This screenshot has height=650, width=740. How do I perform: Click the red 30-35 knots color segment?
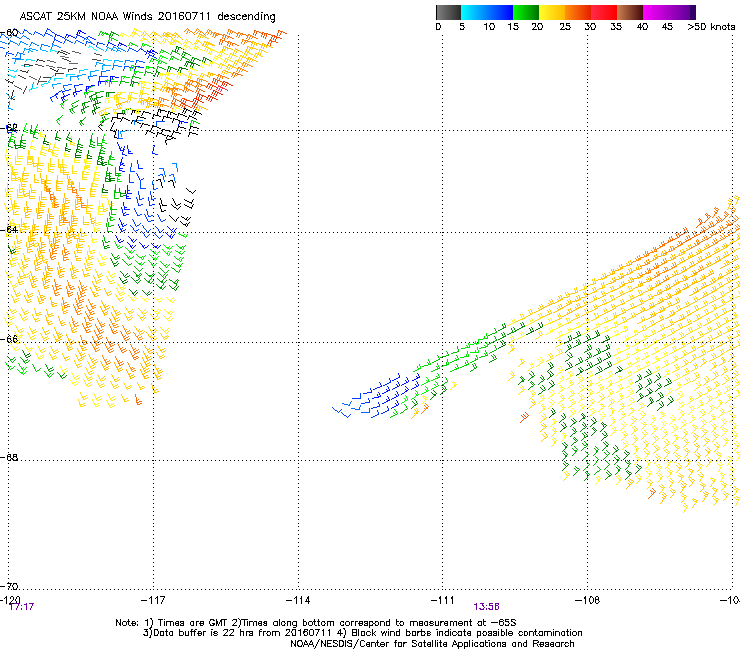click(x=604, y=12)
